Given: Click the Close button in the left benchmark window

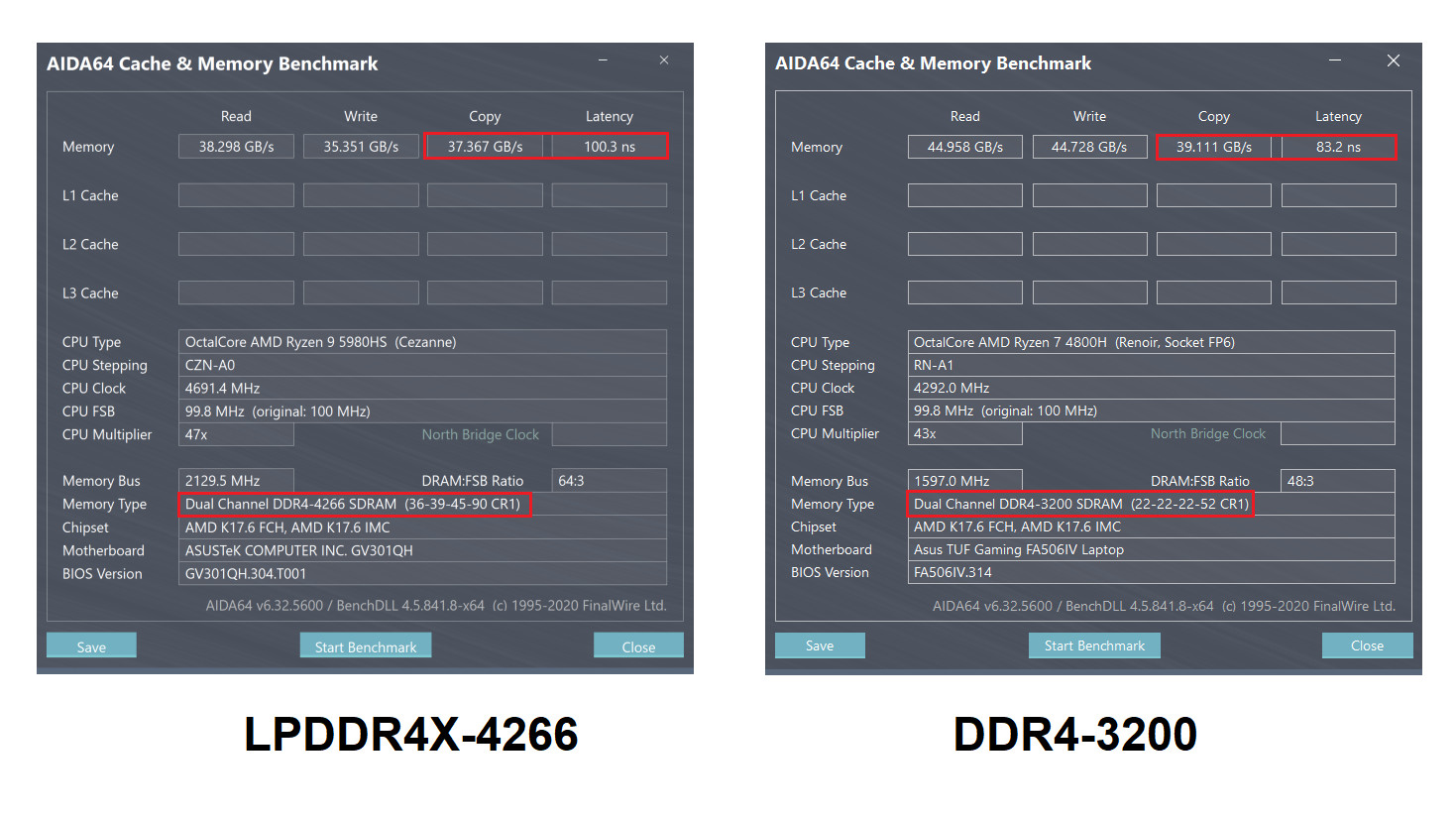Looking at the screenshot, I should (638, 646).
